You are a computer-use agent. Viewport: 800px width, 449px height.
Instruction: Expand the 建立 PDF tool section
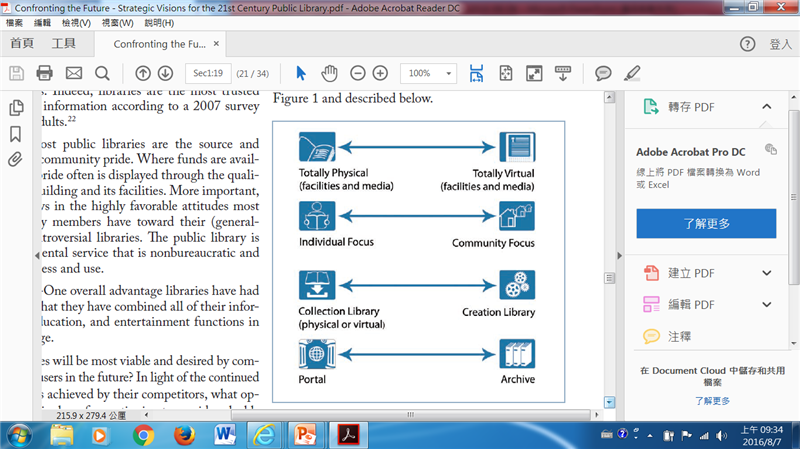[767, 273]
